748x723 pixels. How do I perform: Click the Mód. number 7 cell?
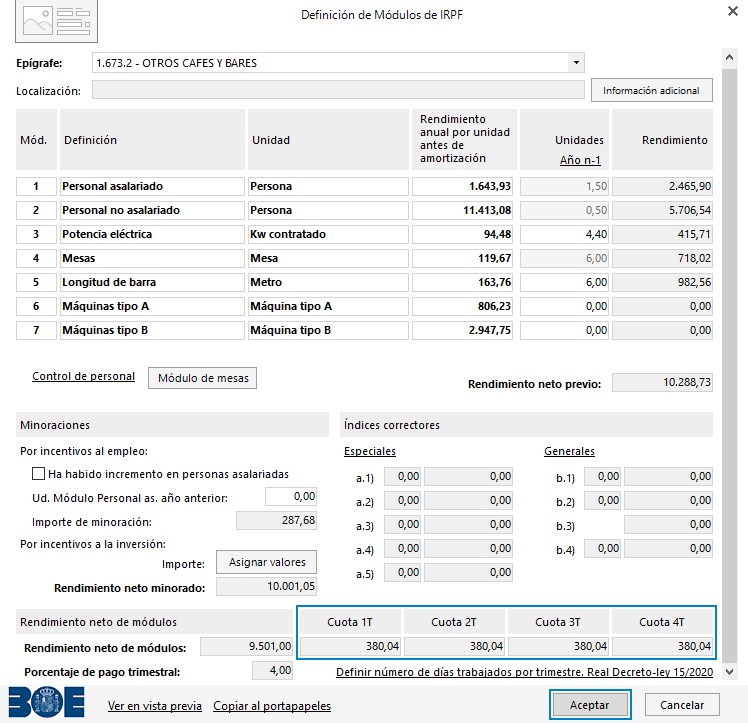[x=36, y=330]
